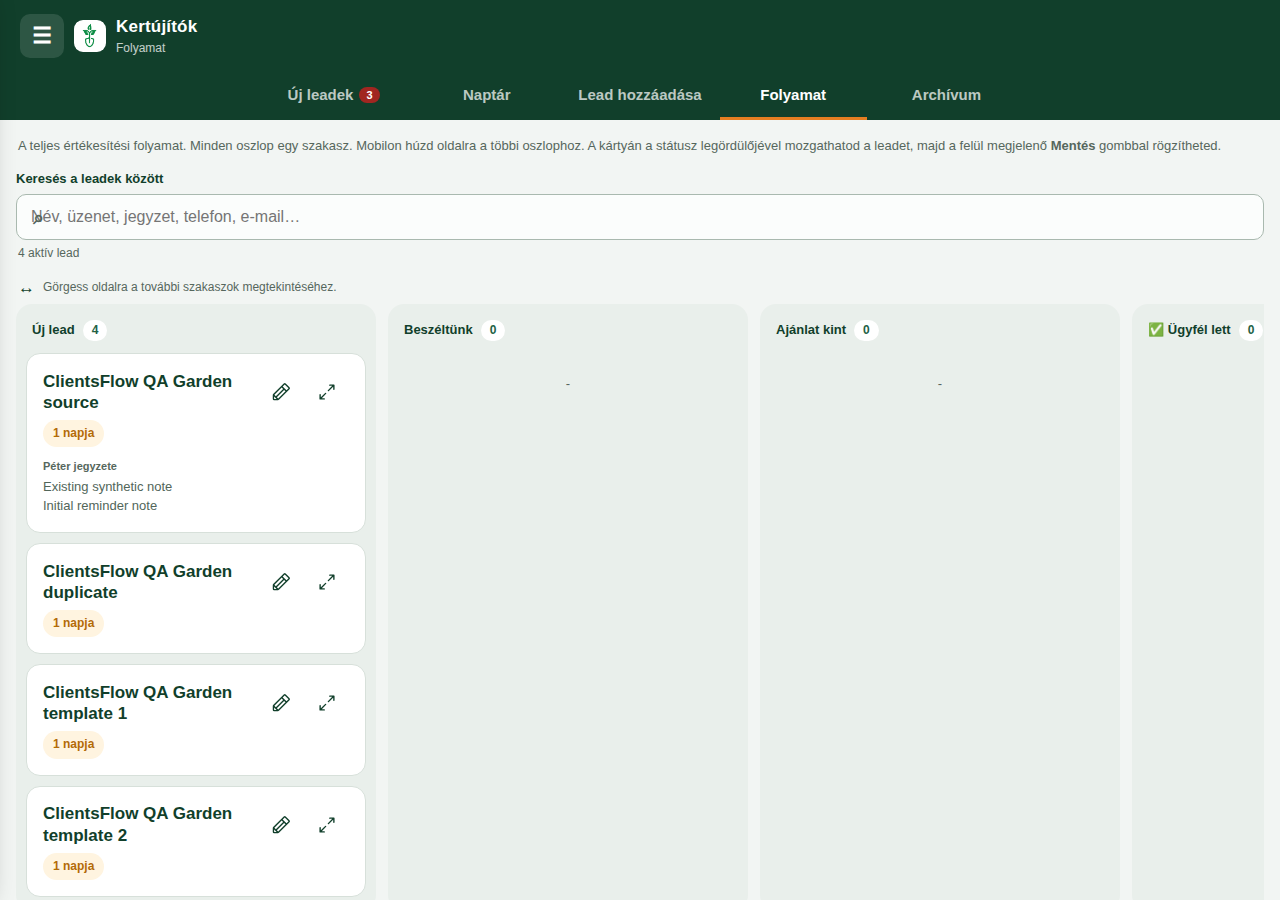Expand the ClientsFlow QA Garden duplicate card
Image resolution: width=1280 pixels, height=900 pixels.
pos(327,582)
